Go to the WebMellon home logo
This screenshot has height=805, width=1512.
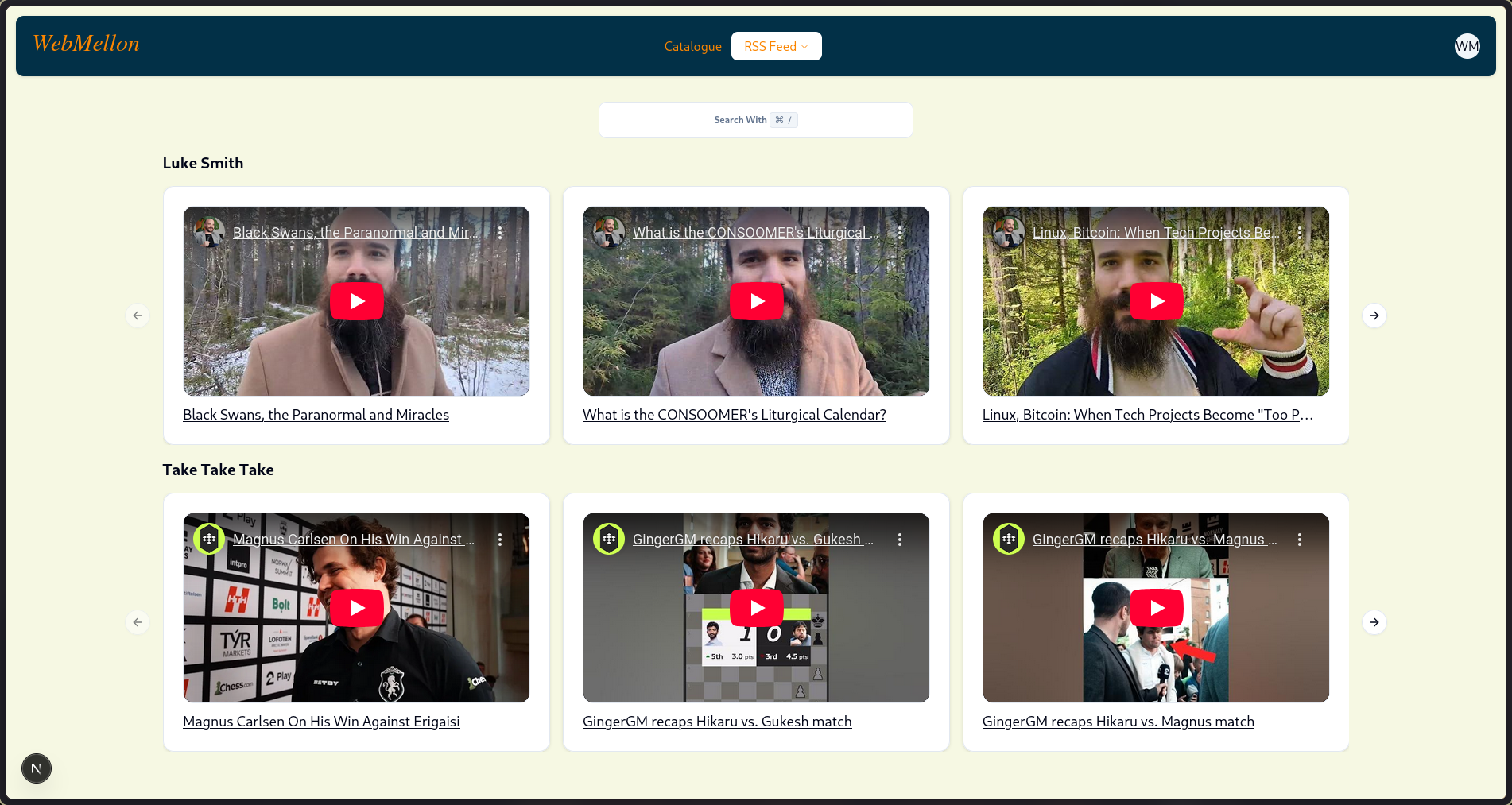[86, 44]
